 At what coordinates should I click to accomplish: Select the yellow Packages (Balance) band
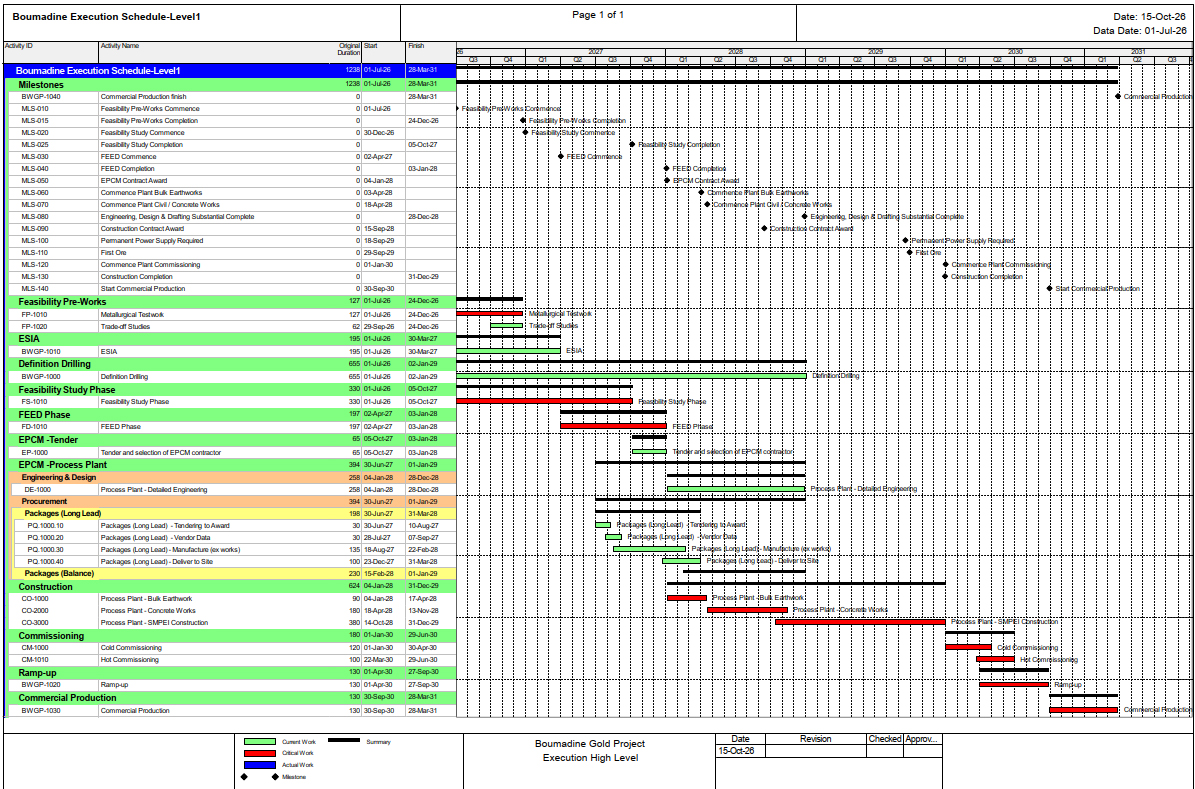click(x=235, y=573)
